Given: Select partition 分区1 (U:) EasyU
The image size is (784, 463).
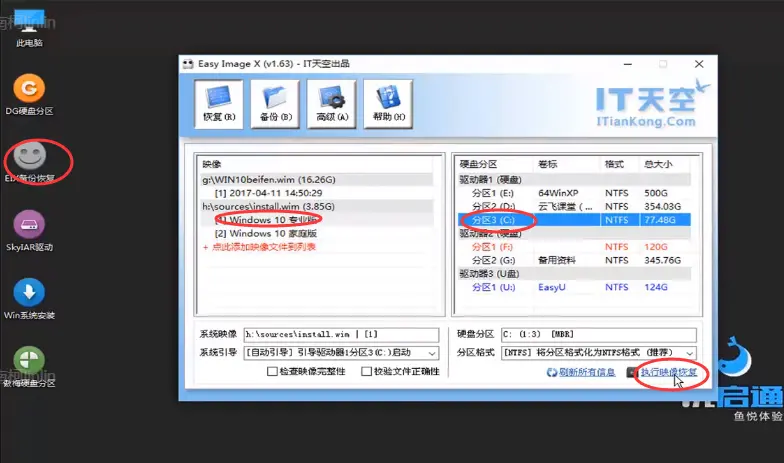Looking at the screenshot, I should [x=574, y=288].
